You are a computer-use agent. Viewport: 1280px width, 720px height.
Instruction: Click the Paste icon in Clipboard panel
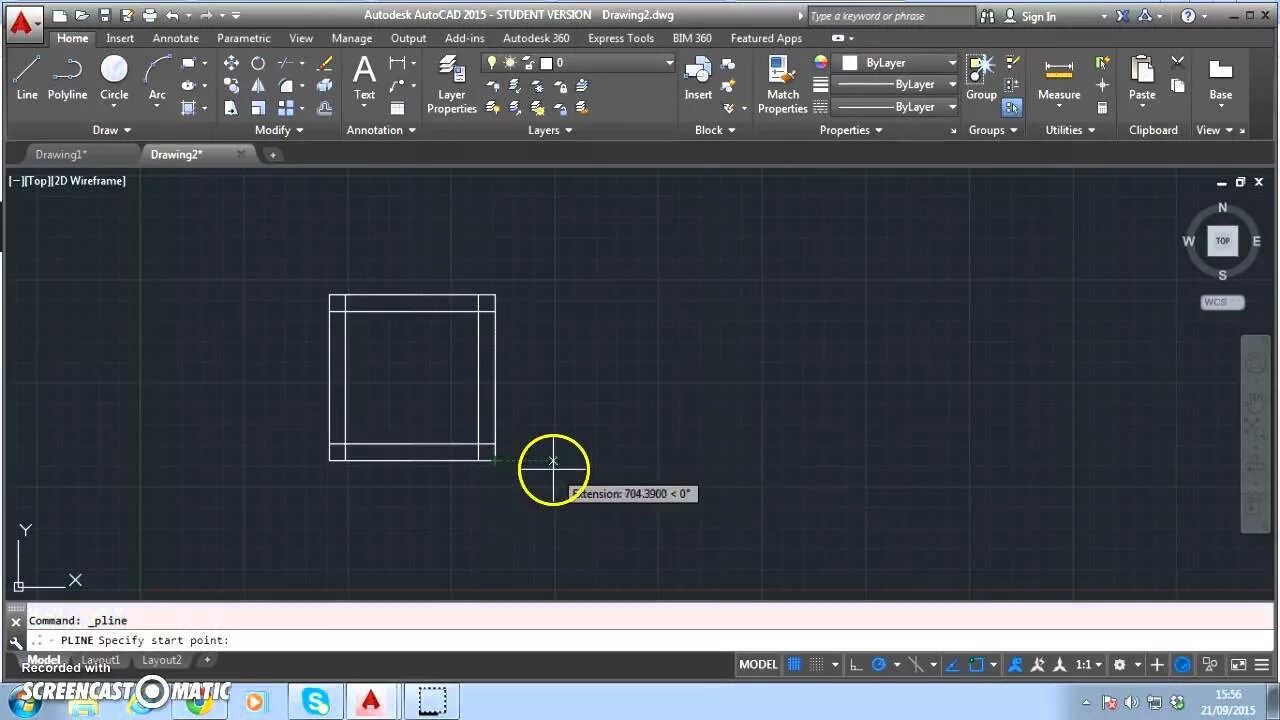(x=1142, y=78)
